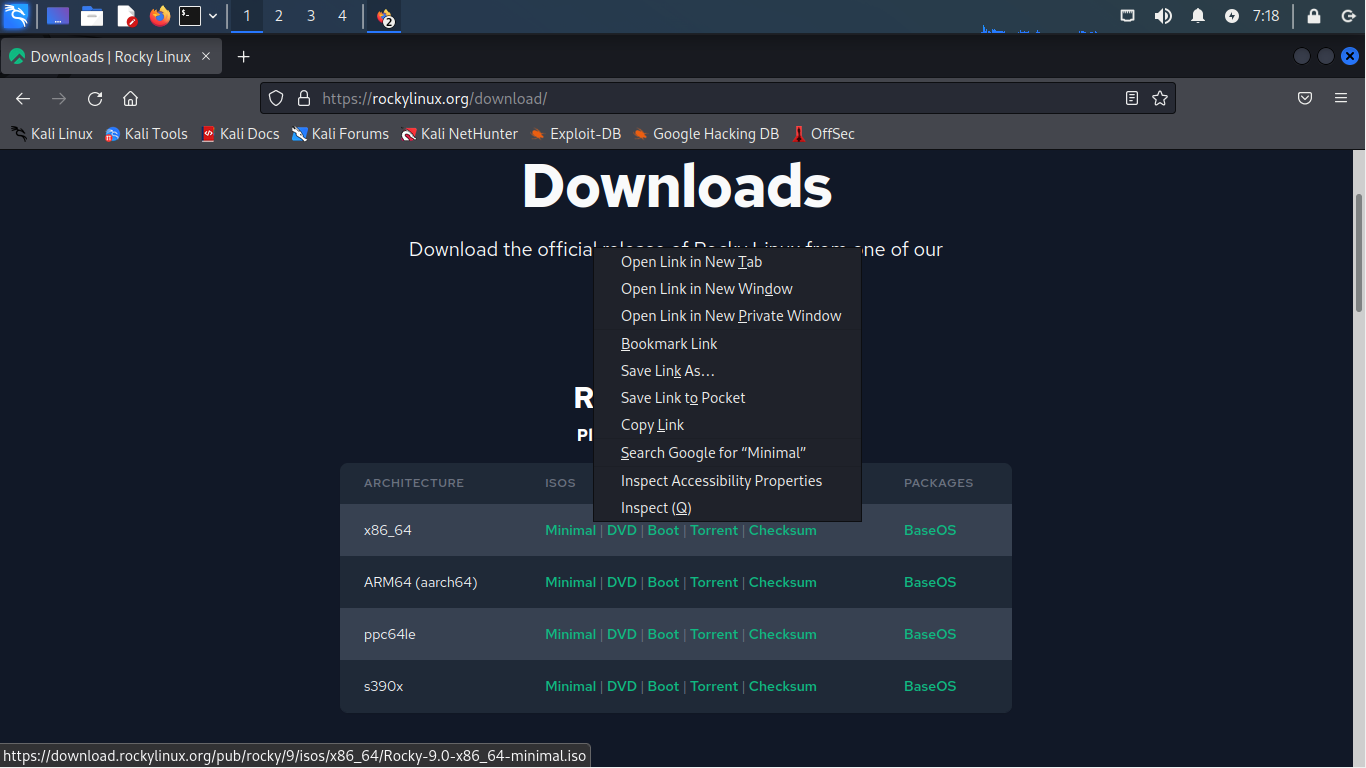The height and width of the screenshot is (768, 1366).
Task: Open a new browser tab
Action: (243, 57)
